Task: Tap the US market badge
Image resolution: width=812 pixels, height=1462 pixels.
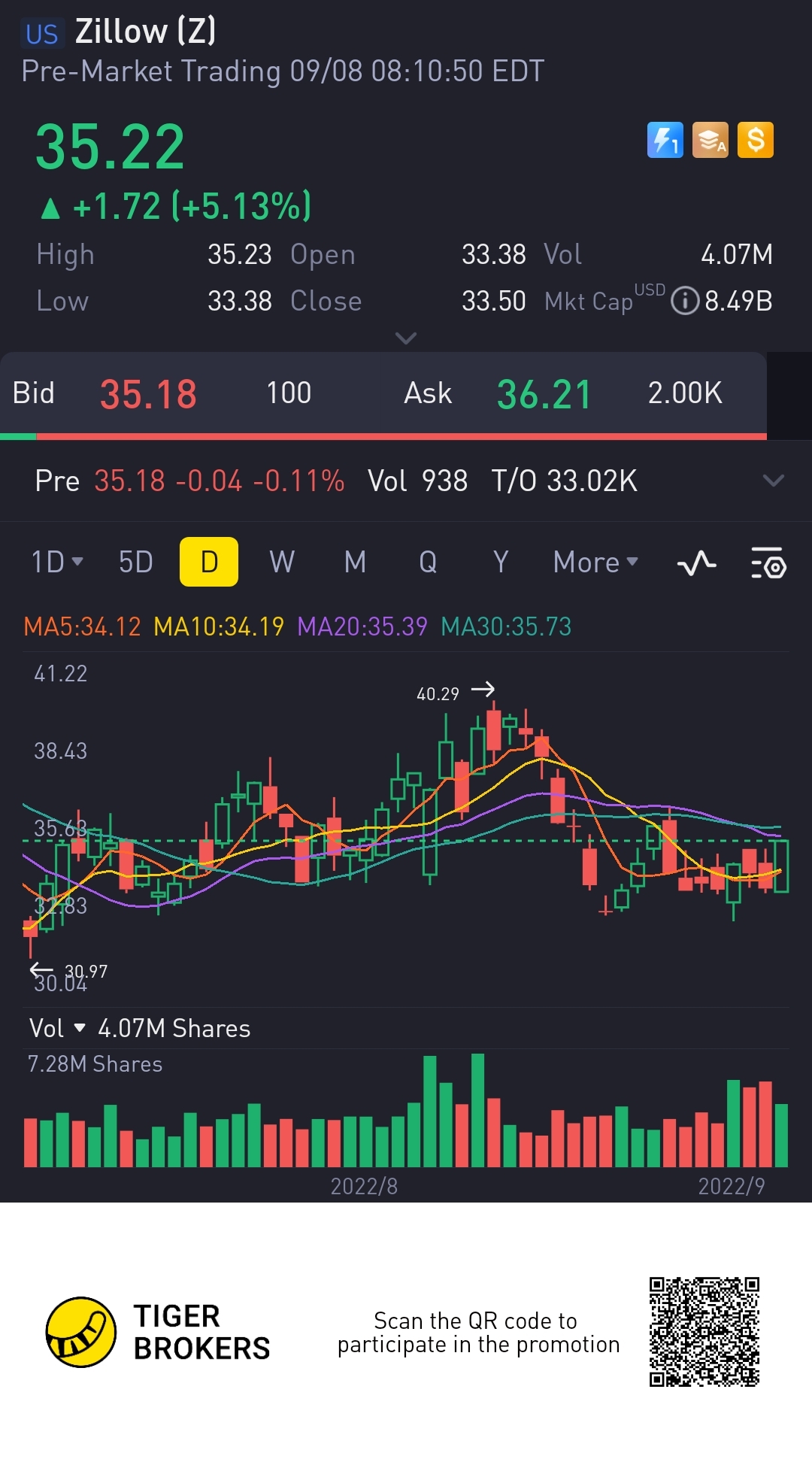Action: click(42, 34)
